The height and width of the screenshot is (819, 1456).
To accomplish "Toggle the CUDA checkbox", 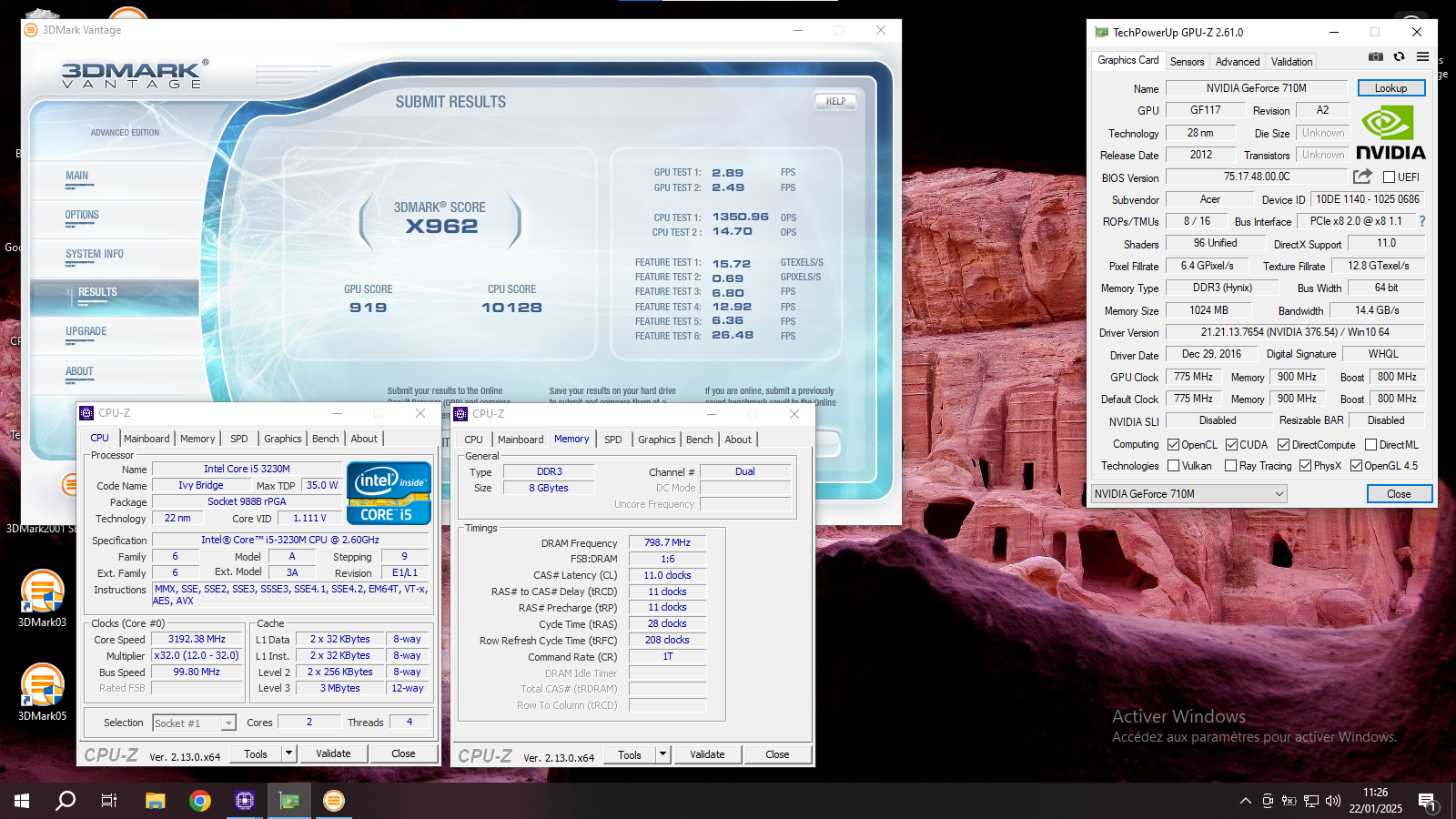I will 1231,445.
